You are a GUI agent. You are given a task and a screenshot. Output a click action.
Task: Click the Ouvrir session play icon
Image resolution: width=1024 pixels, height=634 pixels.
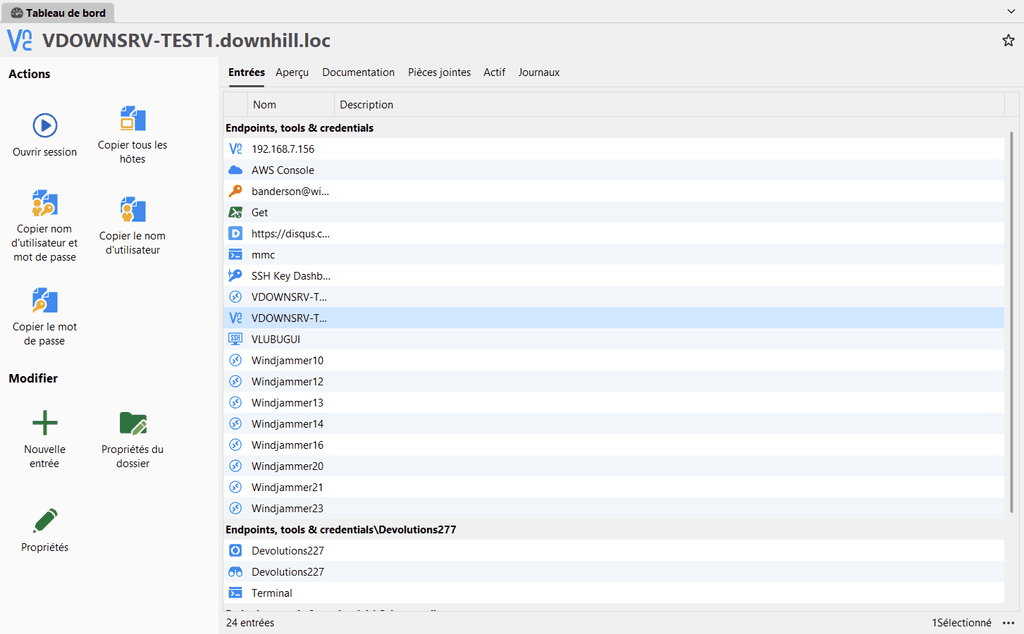45,125
